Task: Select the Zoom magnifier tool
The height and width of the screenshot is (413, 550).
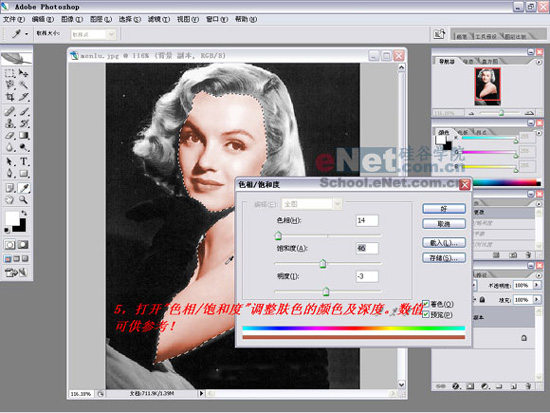Action: (24, 200)
